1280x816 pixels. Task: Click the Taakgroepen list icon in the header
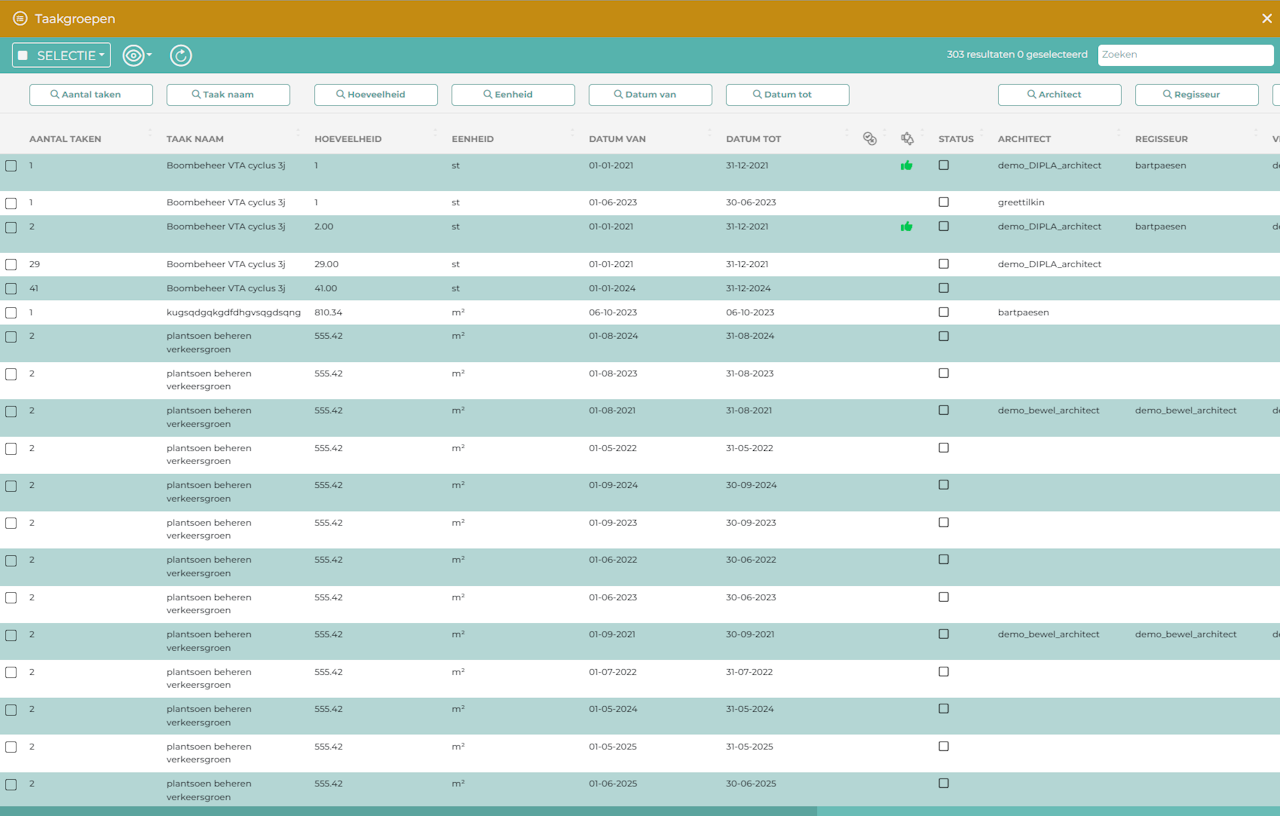point(20,19)
